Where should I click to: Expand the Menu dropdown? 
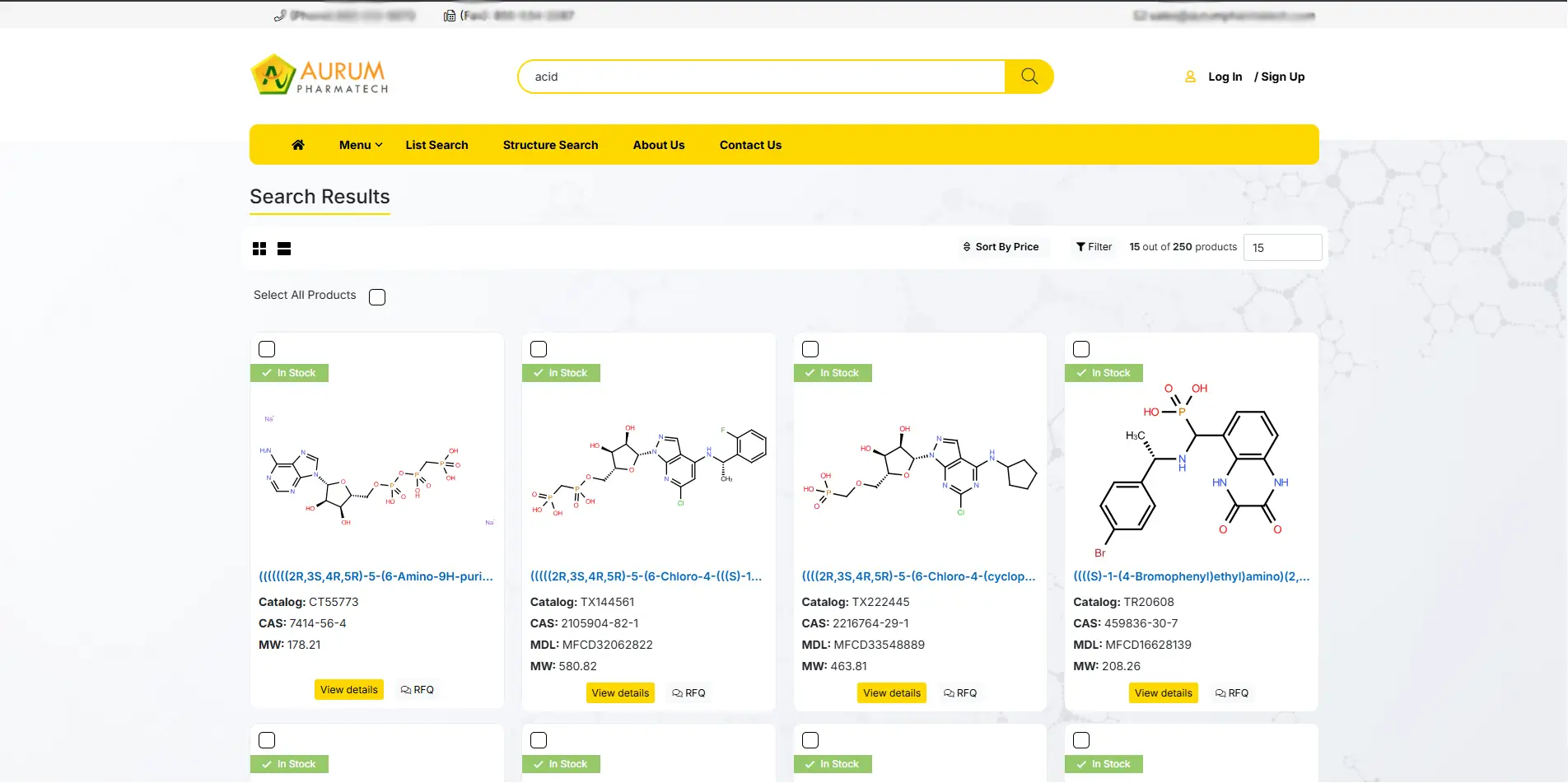(x=360, y=145)
